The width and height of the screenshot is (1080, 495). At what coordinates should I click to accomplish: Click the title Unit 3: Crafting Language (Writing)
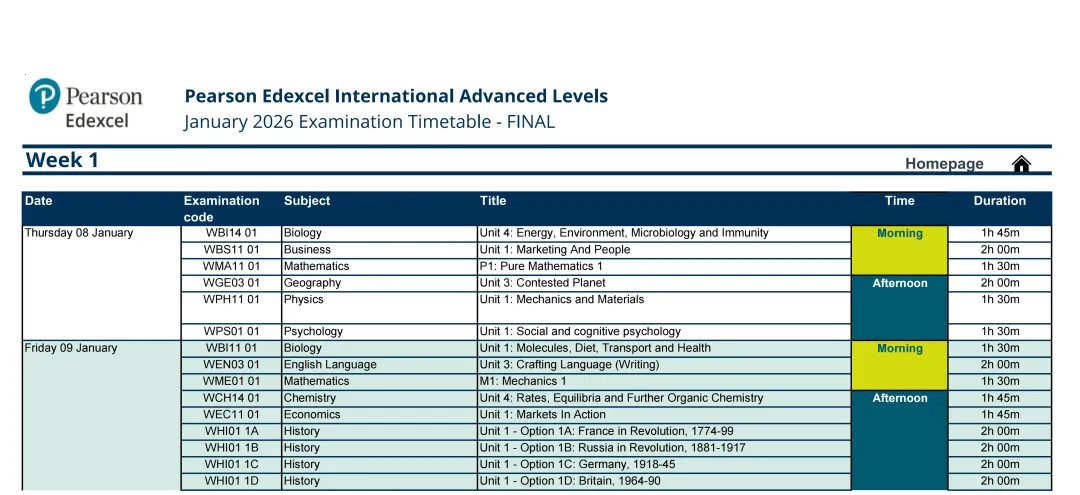[x=569, y=365]
